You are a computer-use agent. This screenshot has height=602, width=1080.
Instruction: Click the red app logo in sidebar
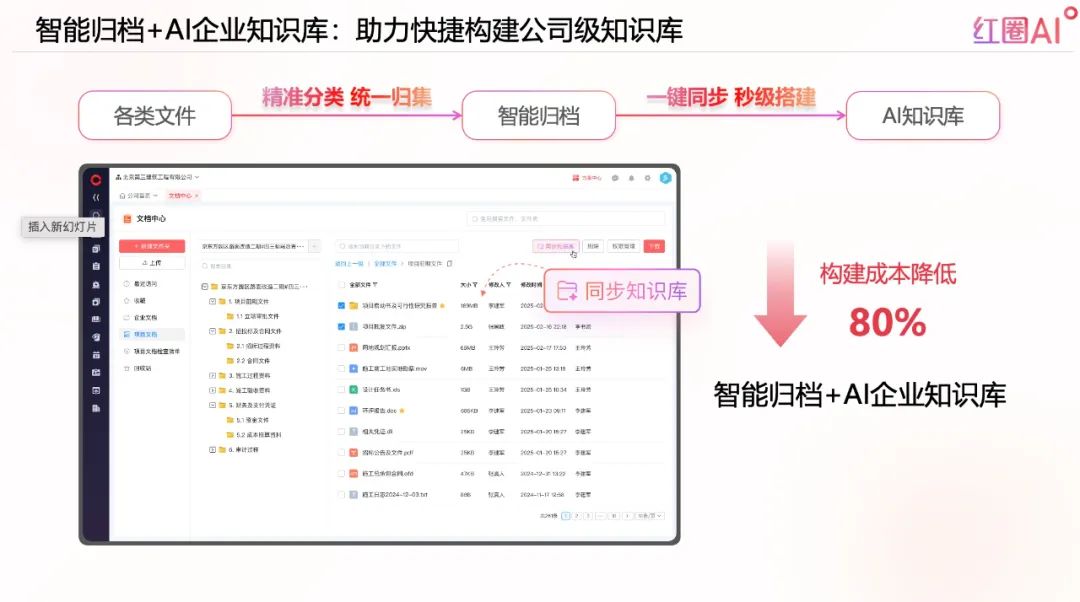(x=96, y=180)
